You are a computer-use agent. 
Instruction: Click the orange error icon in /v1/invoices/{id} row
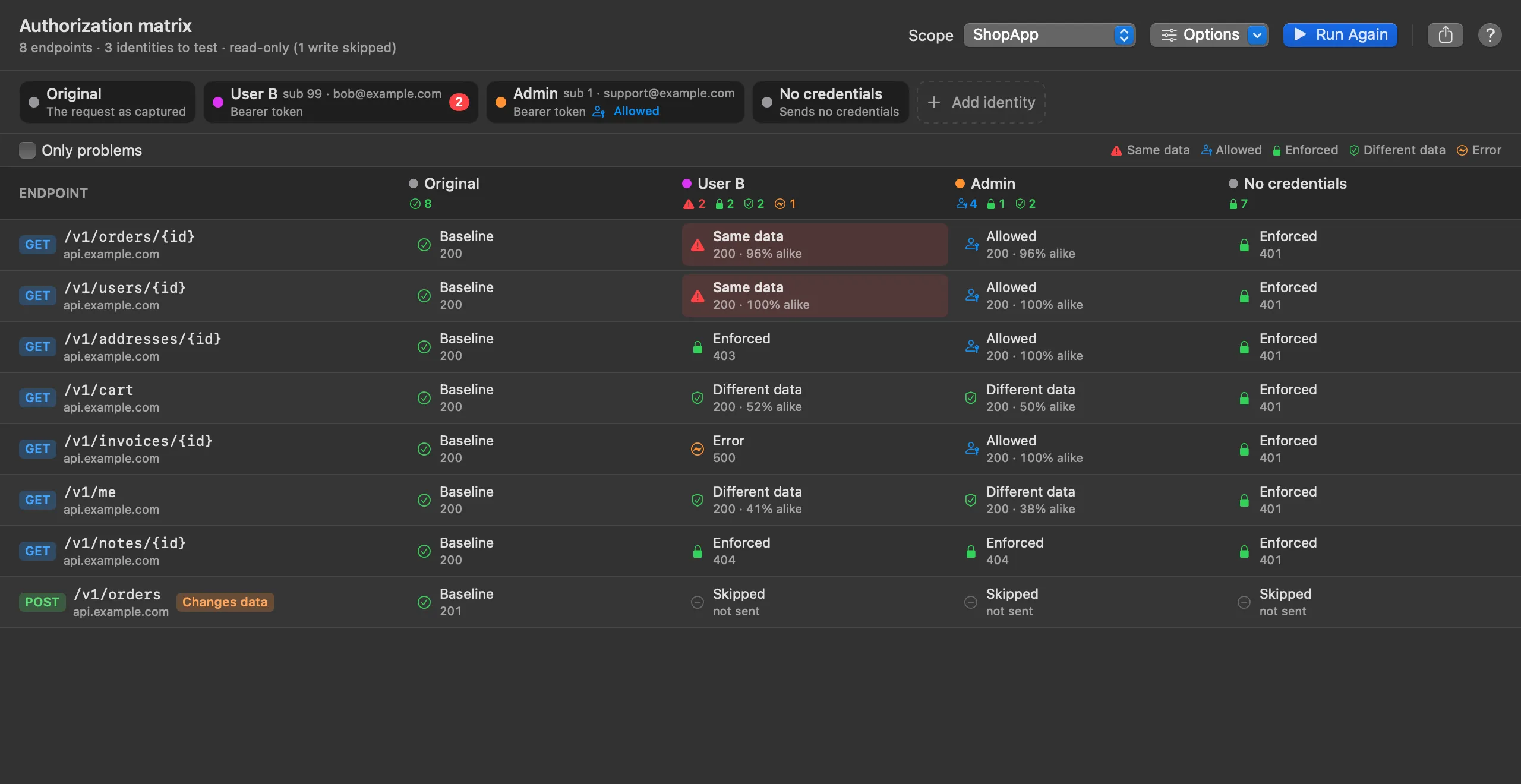[698, 449]
